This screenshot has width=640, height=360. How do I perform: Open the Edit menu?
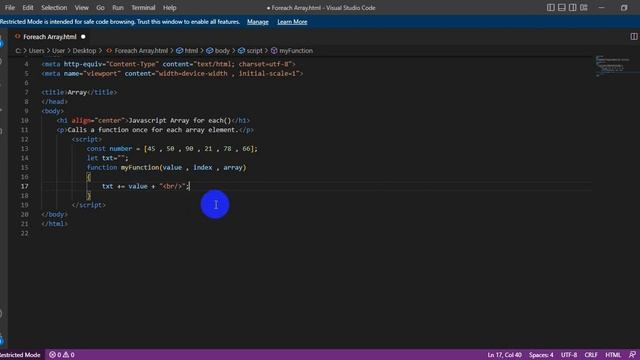[x=28, y=8]
